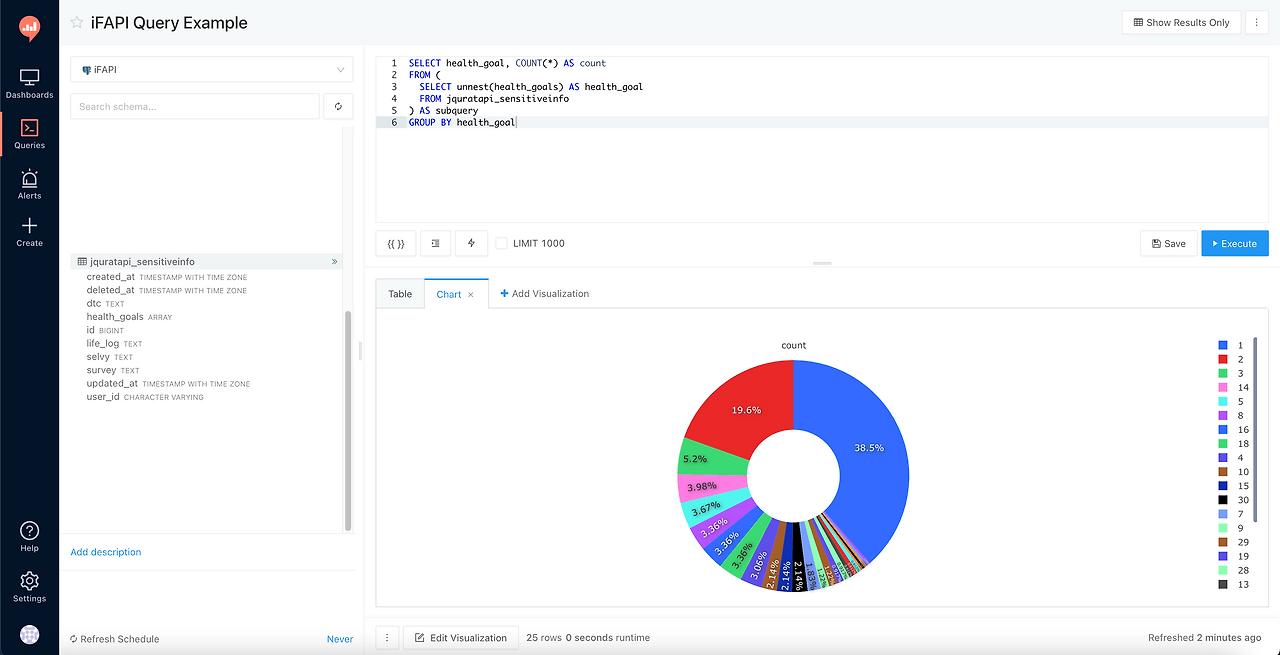
Task: Insert parameter with curly braces button
Action: pos(395,243)
